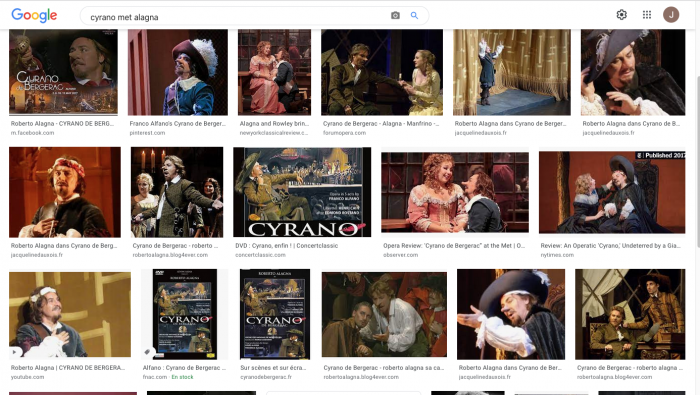Open the Published 2017 labeled nytimes image
Viewport: 700px width, 395px height.
point(612,192)
